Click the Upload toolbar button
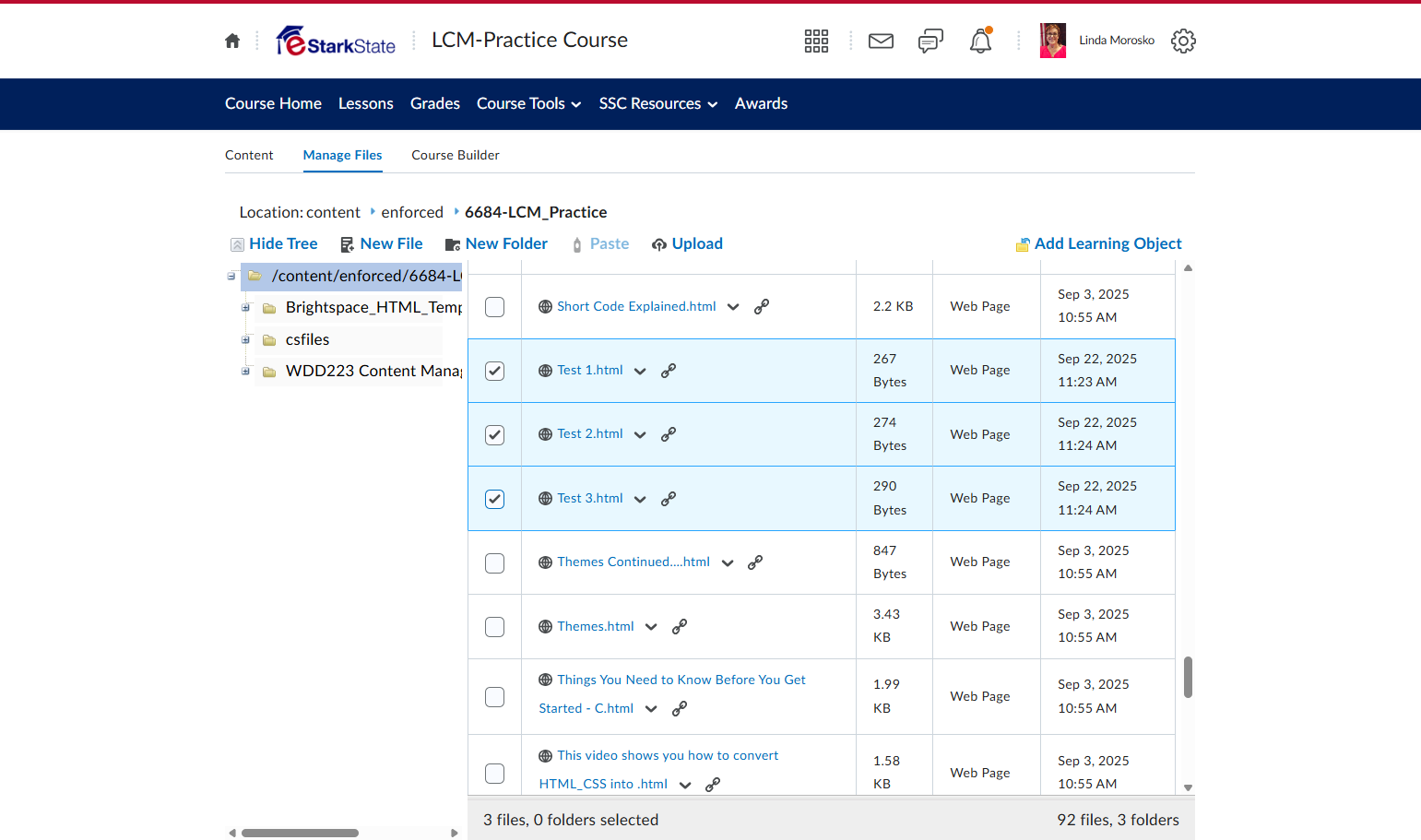Screen dimensions: 1421x840 click(x=687, y=243)
